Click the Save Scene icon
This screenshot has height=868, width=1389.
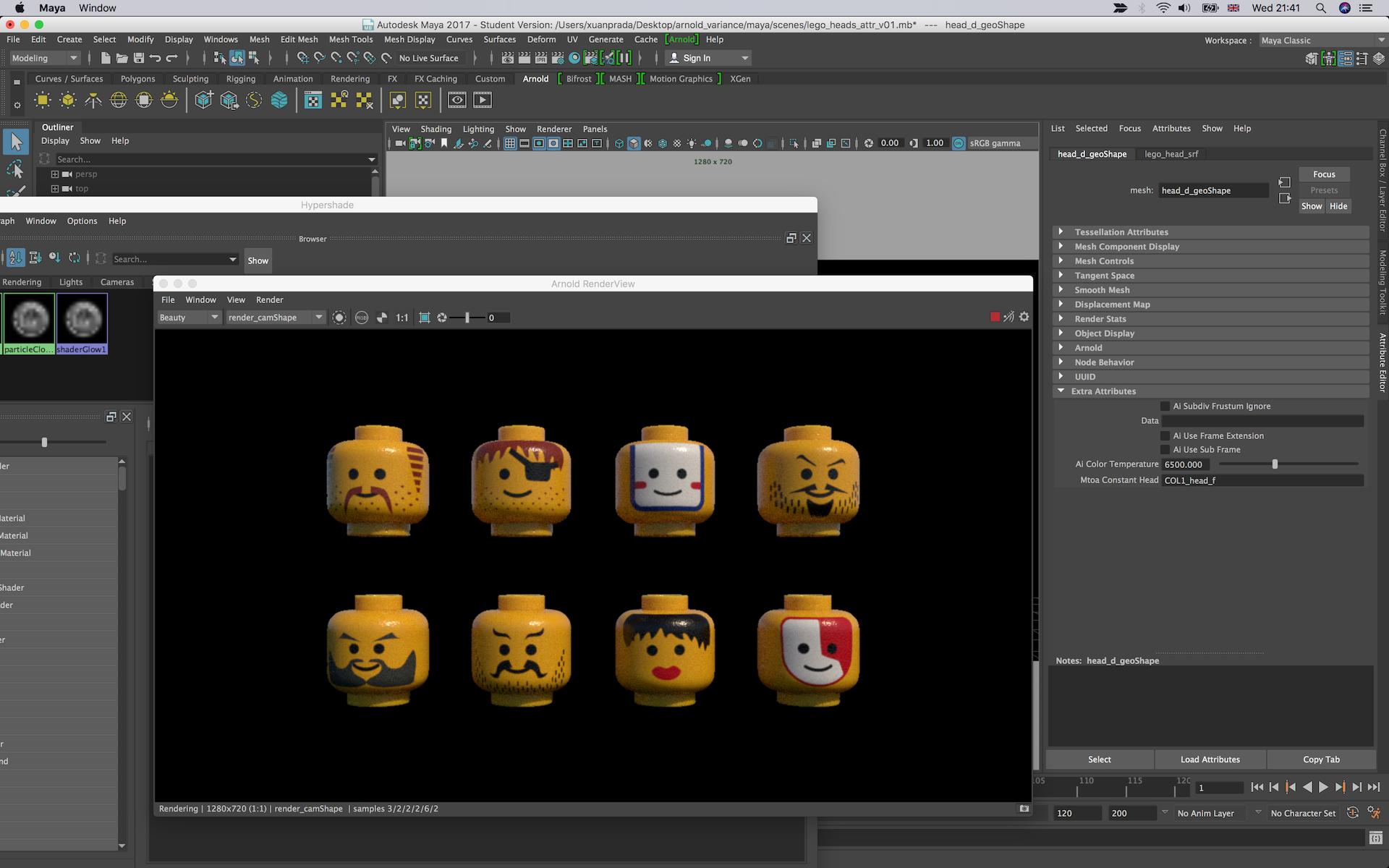139,58
